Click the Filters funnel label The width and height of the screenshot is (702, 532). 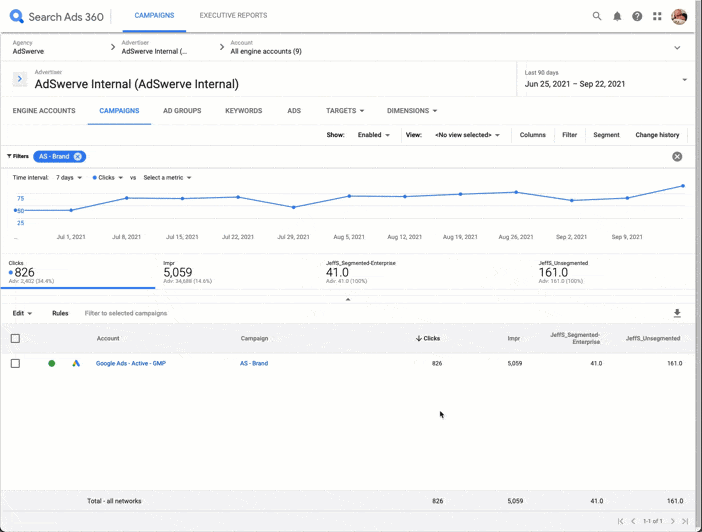coord(18,156)
